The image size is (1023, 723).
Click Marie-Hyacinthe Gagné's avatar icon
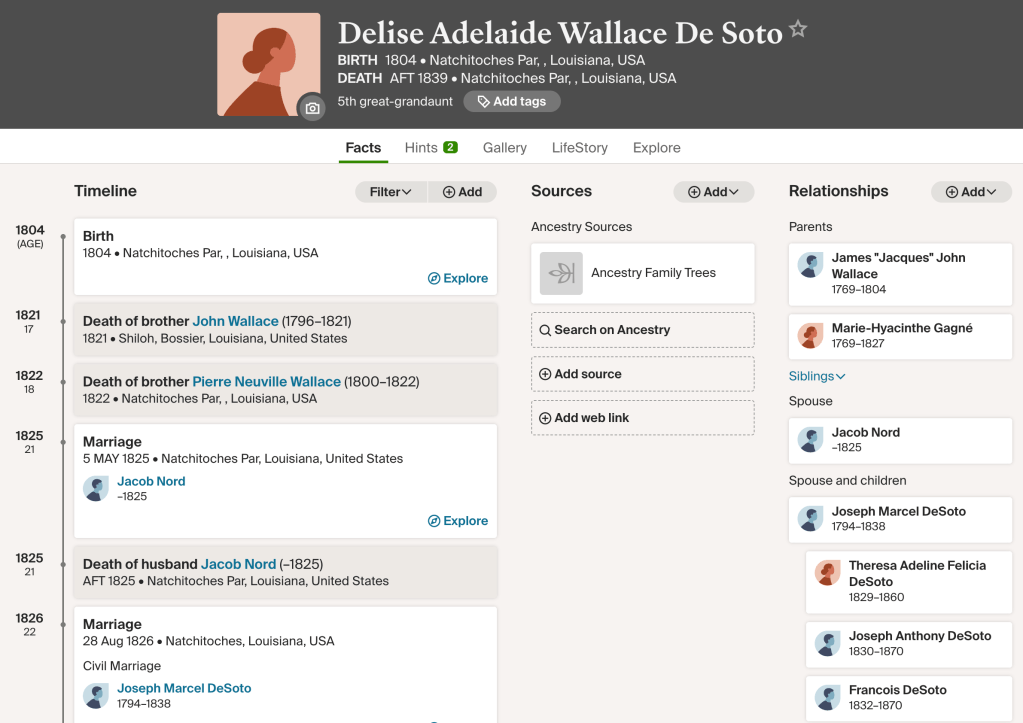(811, 336)
